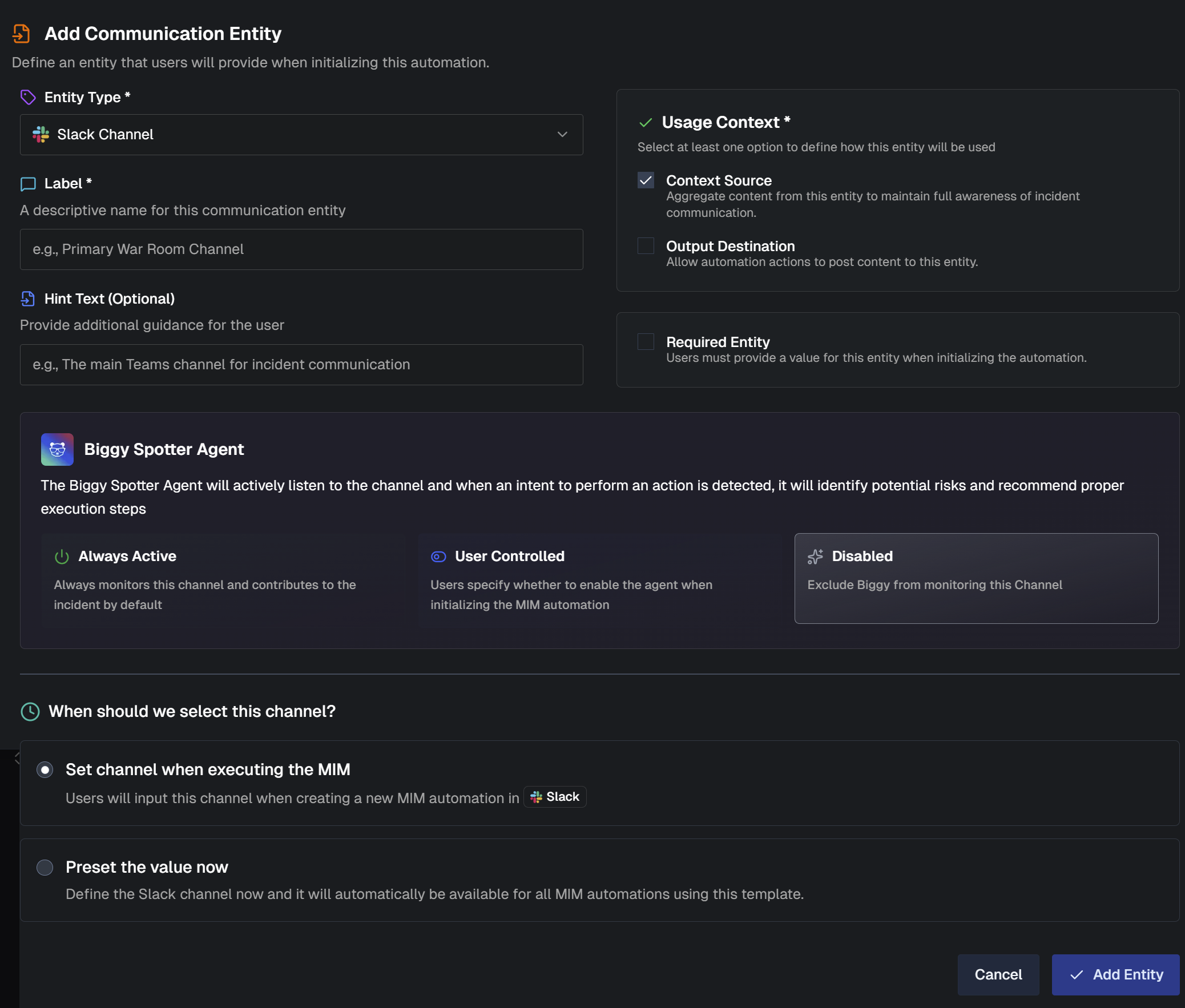The width and height of the screenshot is (1185, 1008).
Task: Select the Preset the value now radio
Action: 45,868
